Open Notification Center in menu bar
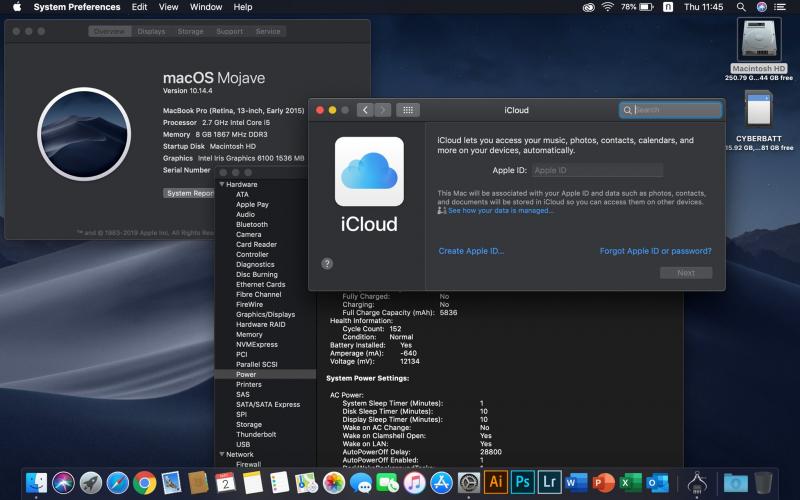 coord(780,7)
